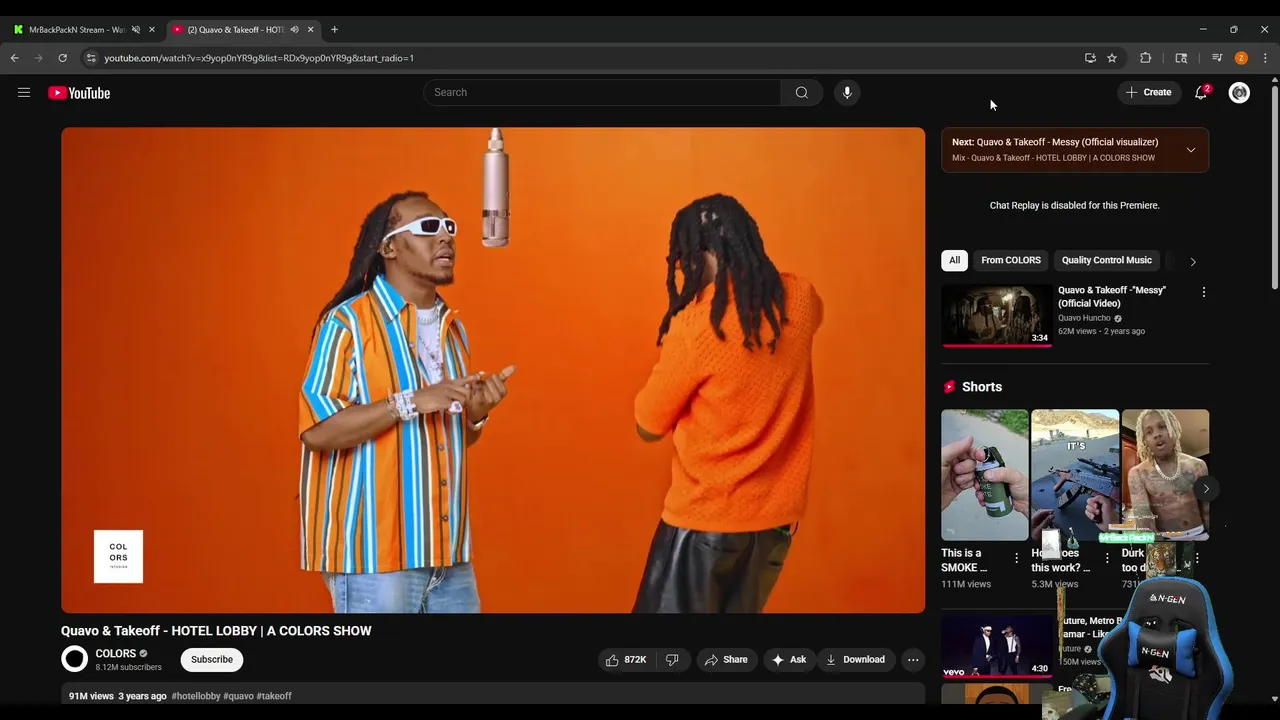The width and height of the screenshot is (1280, 720).
Task: Click the #takeoff hashtag
Action: 274,696
